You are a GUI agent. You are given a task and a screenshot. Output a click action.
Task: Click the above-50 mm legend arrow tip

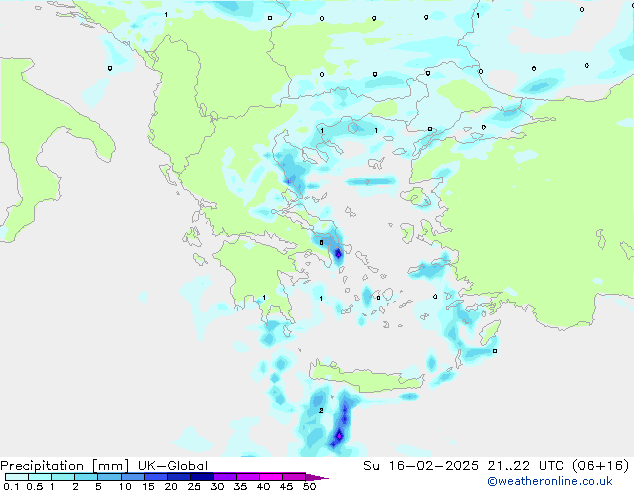(x=317, y=477)
